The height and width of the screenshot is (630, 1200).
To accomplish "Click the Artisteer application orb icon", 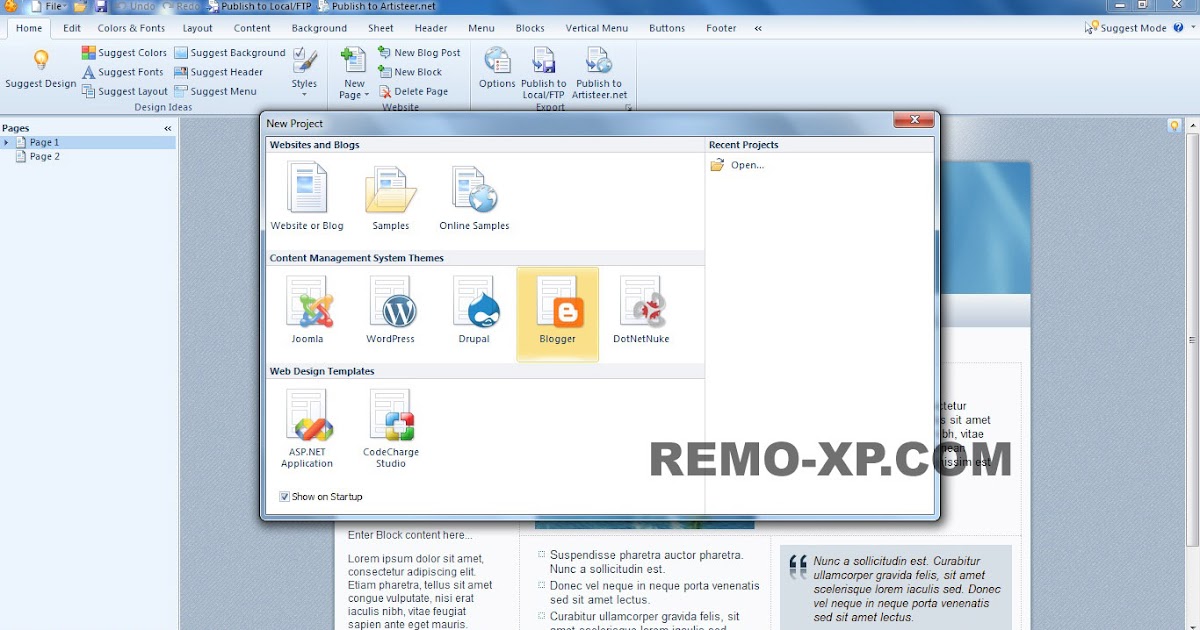I will (x=12, y=6).
